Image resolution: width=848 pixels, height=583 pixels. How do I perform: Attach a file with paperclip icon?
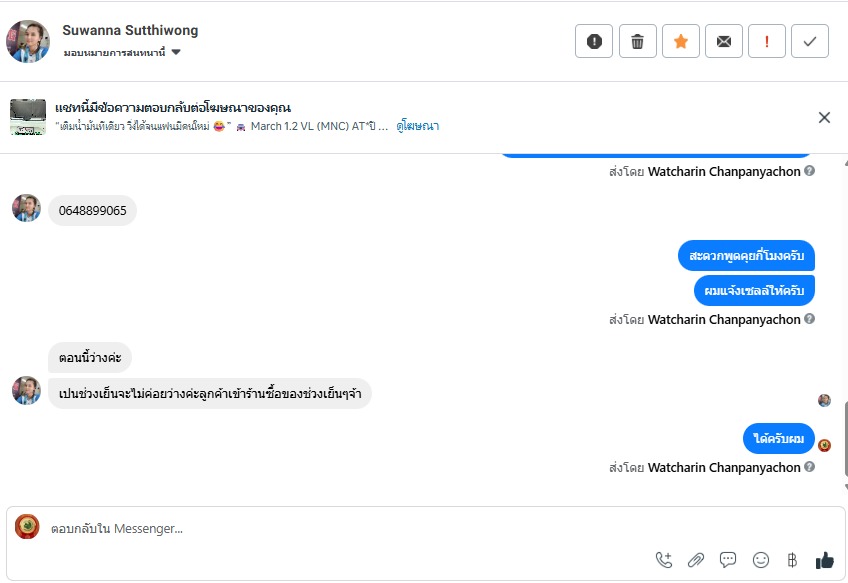(696, 560)
